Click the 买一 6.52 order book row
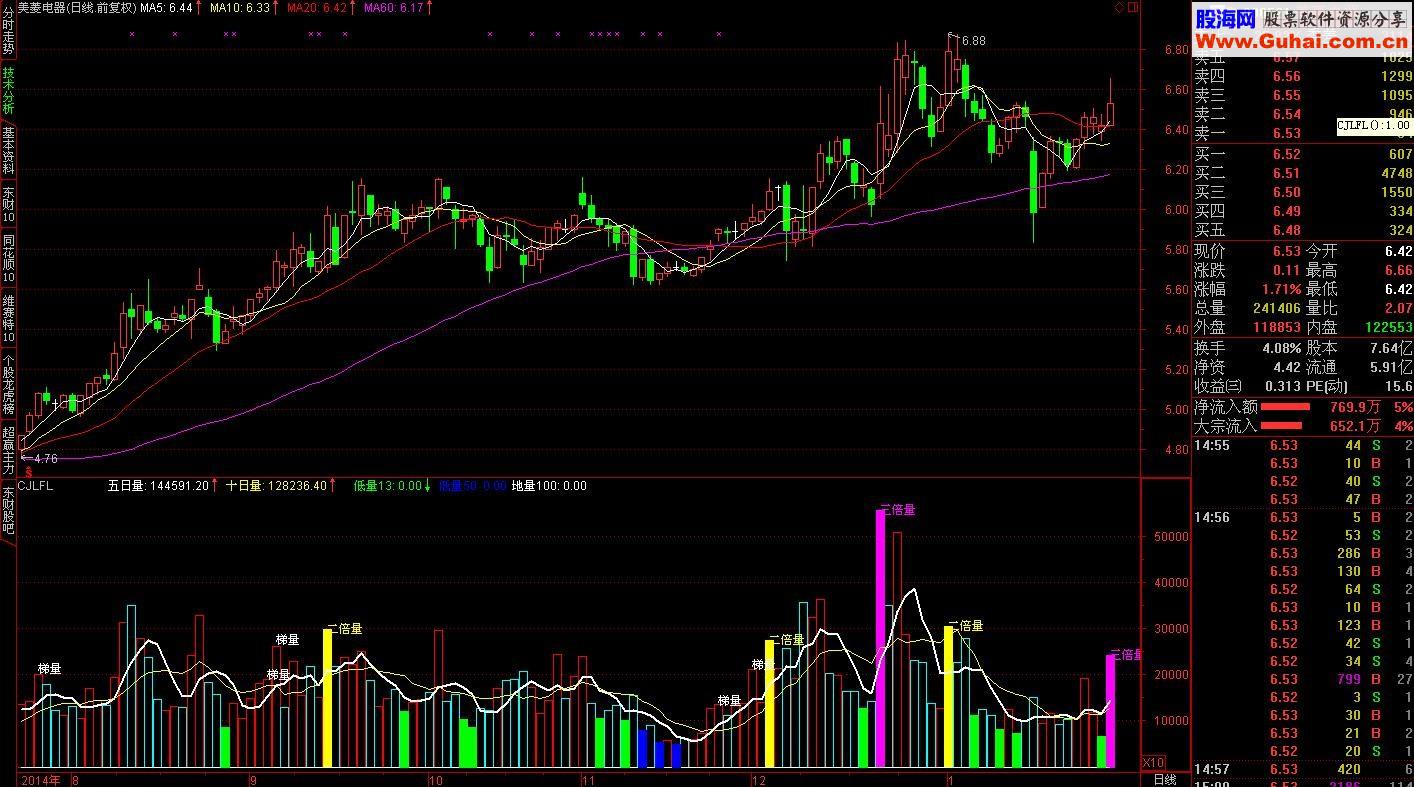 point(1303,154)
